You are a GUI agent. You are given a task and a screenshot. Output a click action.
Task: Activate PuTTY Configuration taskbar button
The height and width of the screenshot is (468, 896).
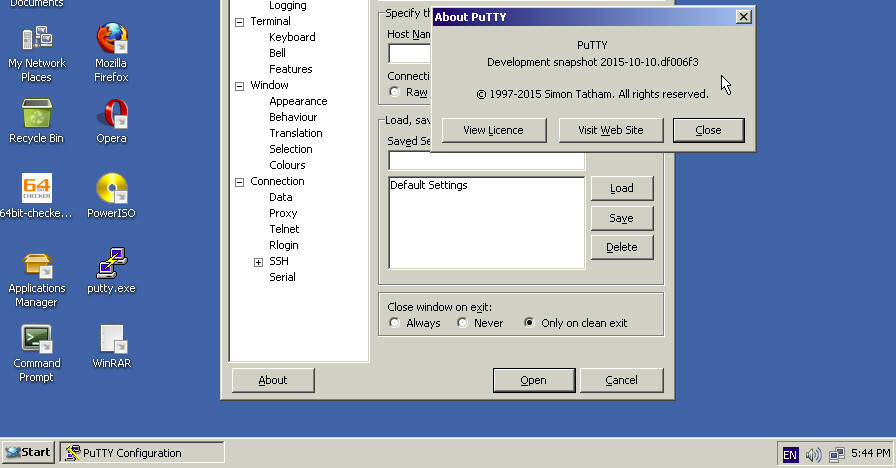pos(142,453)
